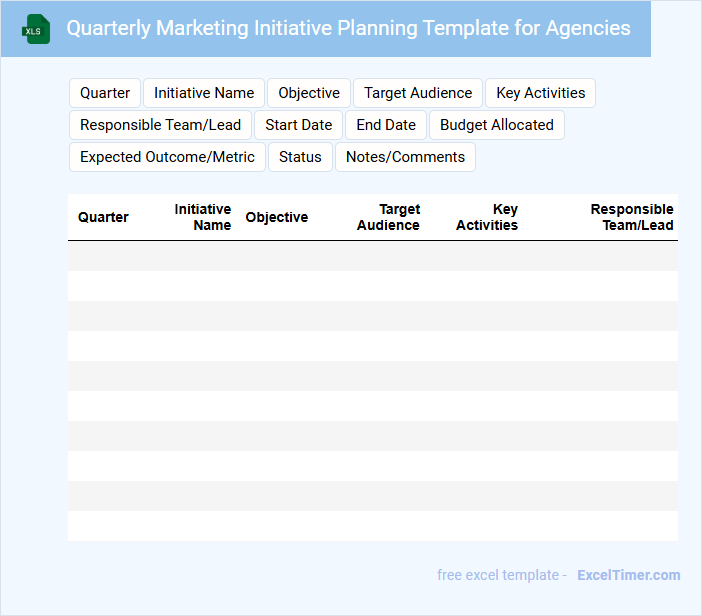This screenshot has height=616, width=702.
Task: Click the Target Audience column header
Action: tap(389, 217)
